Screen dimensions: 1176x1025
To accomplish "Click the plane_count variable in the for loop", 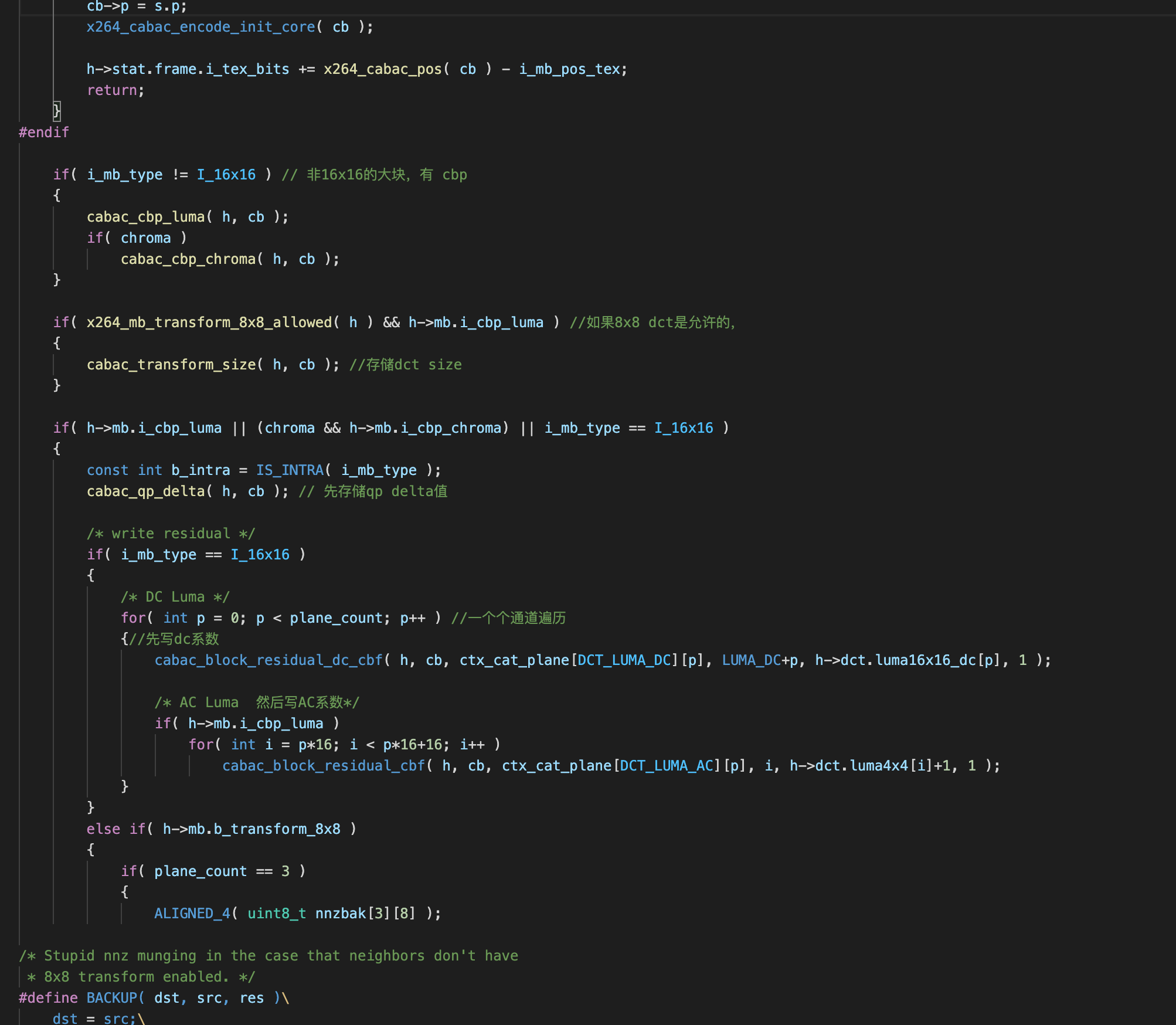I will [336, 618].
